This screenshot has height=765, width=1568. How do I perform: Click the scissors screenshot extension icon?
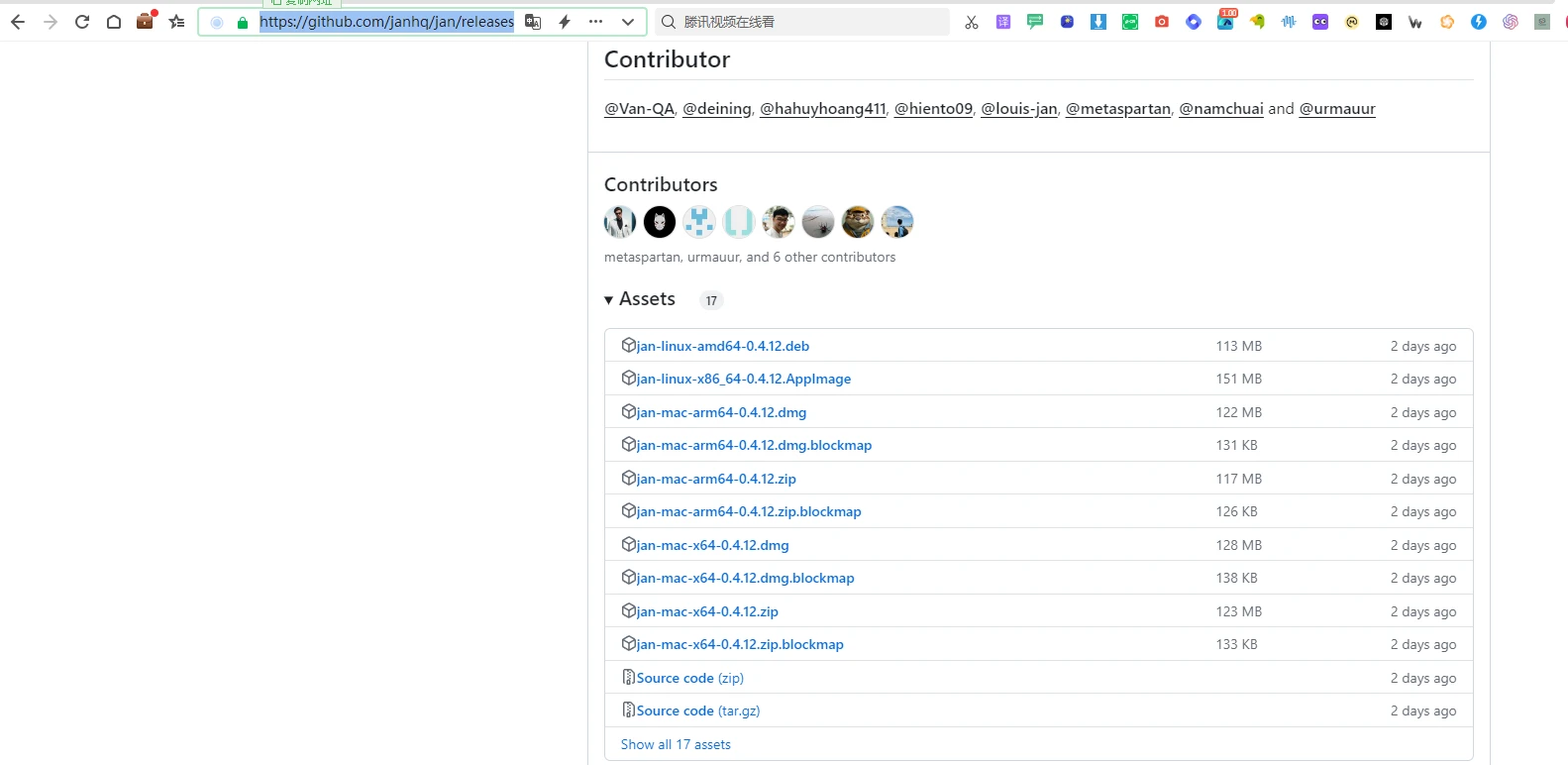[972, 22]
